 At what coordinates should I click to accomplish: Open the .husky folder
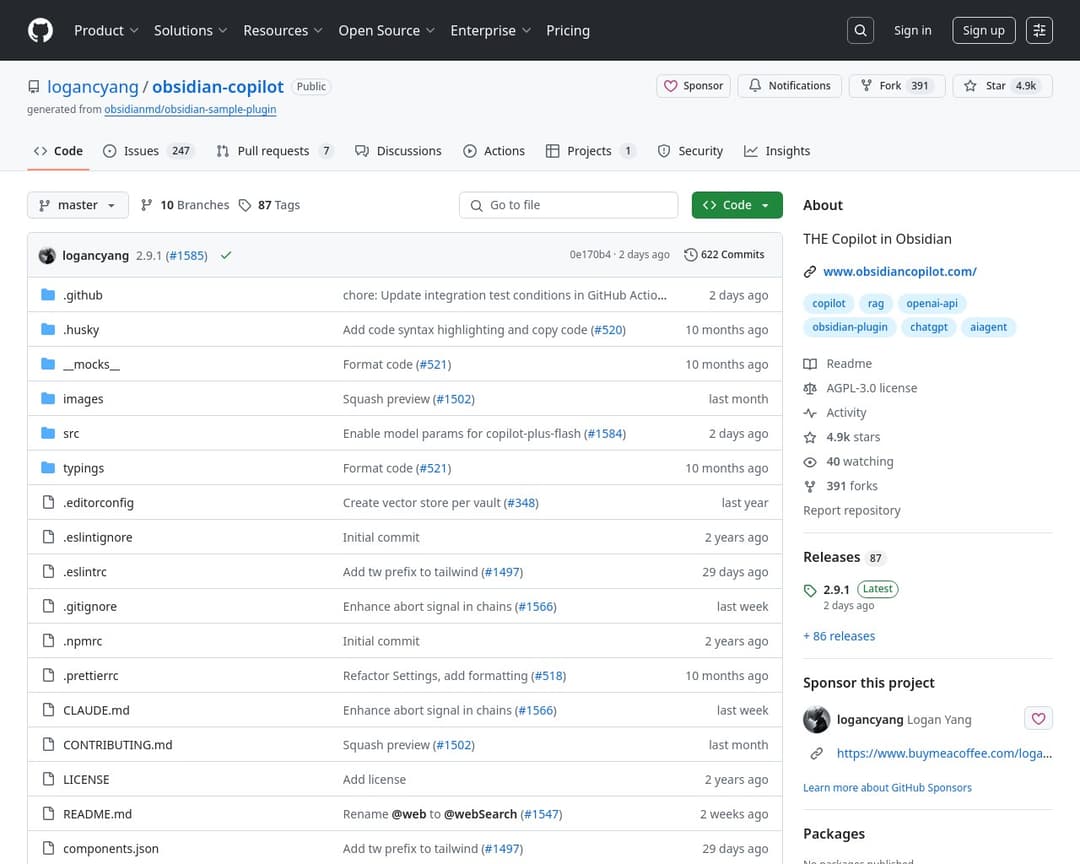point(81,329)
